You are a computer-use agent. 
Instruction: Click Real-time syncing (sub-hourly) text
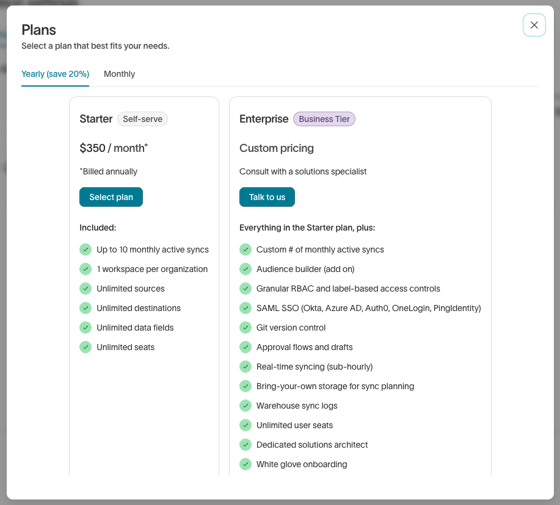pos(314,366)
